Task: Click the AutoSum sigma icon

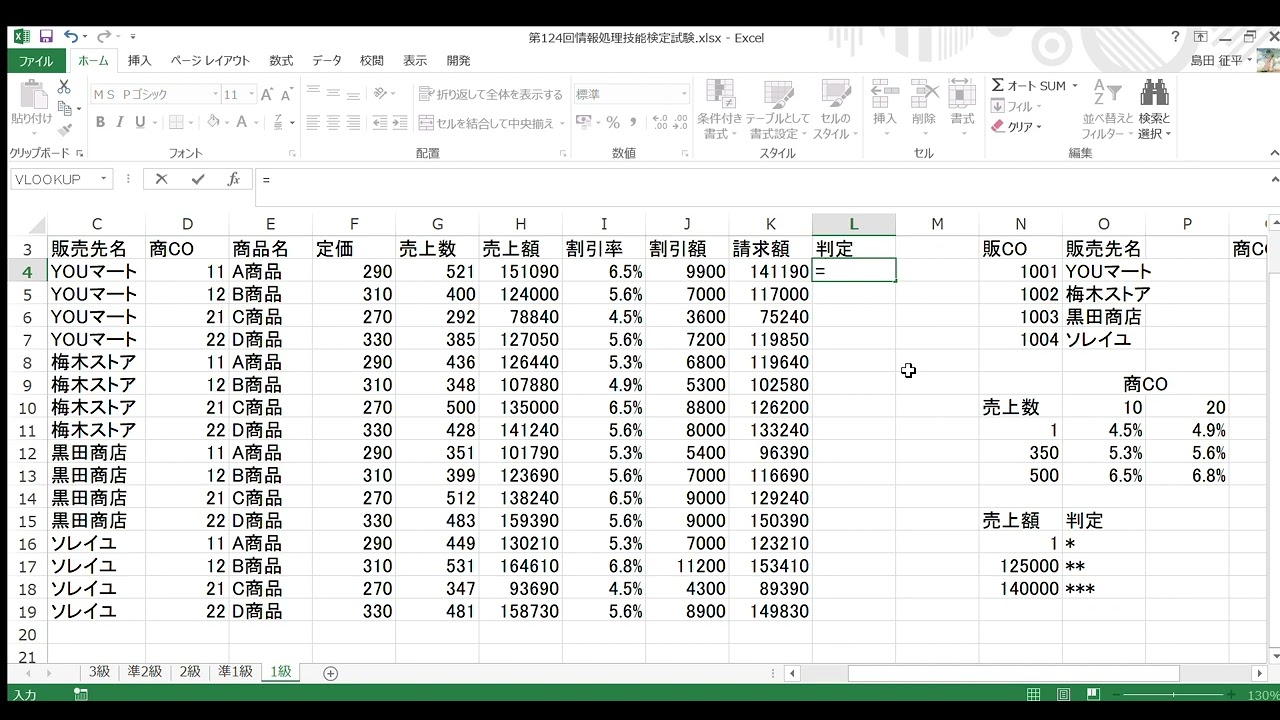Action: point(998,86)
